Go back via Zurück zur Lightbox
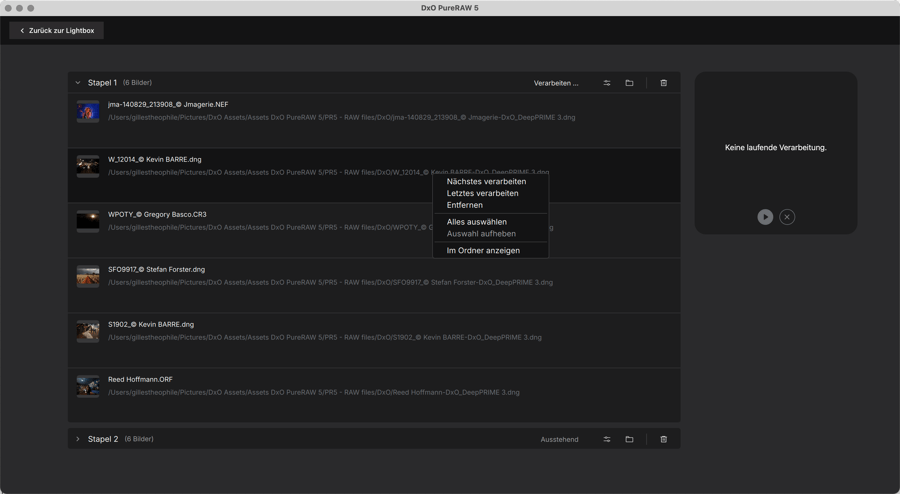This screenshot has height=494, width=900. tap(56, 30)
